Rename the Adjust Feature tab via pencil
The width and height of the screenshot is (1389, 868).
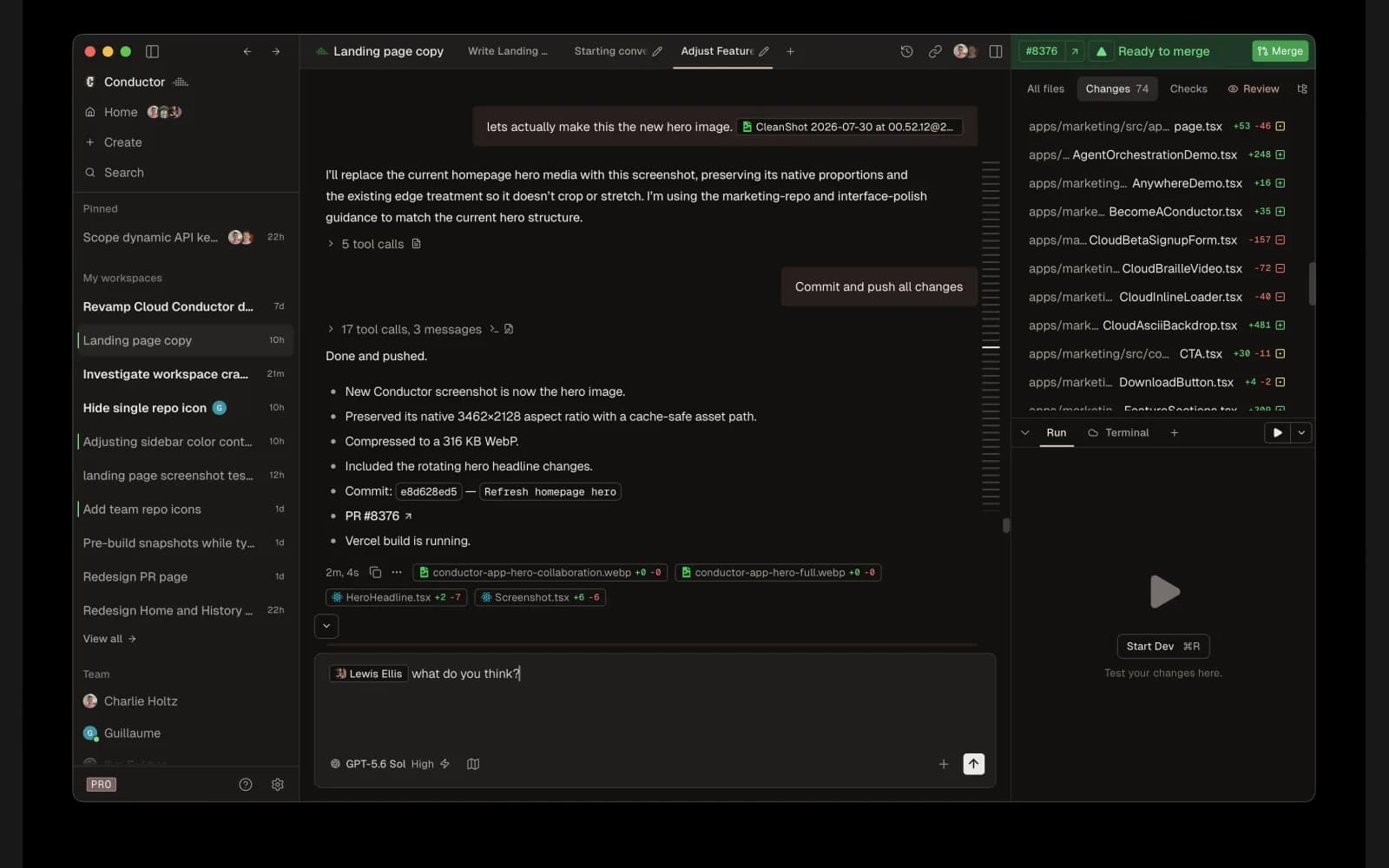click(x=764, y=51)
